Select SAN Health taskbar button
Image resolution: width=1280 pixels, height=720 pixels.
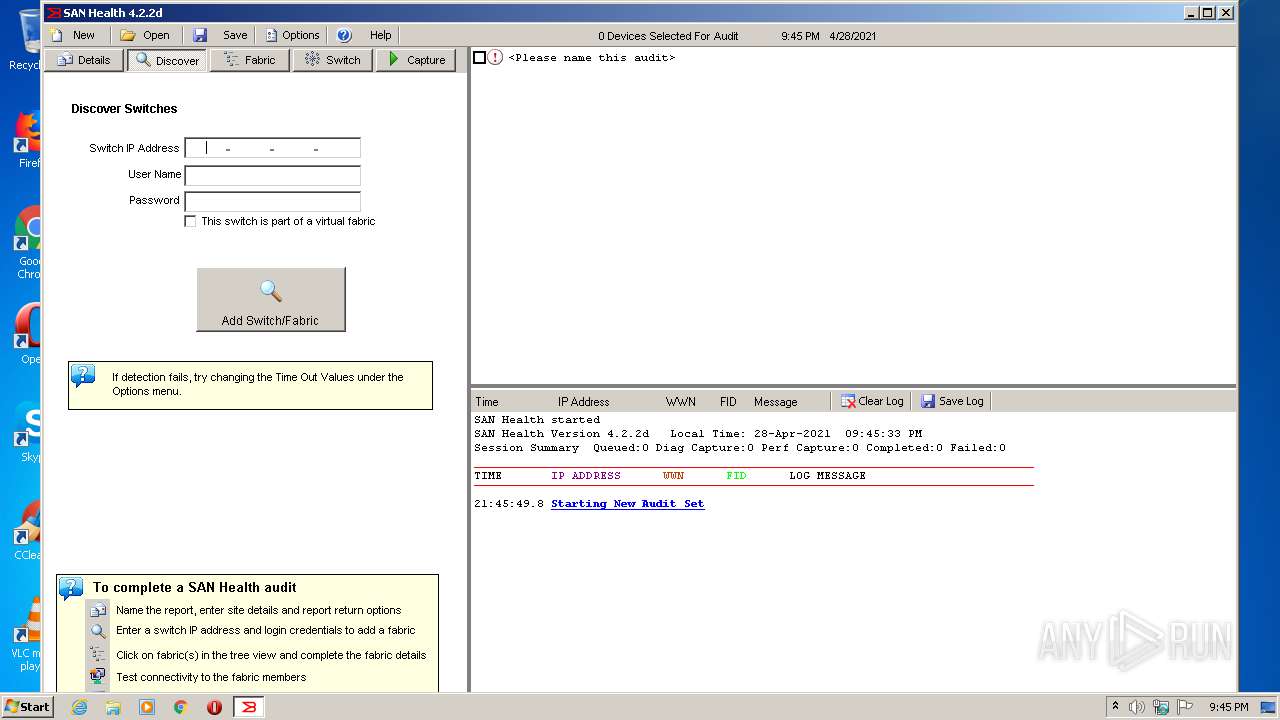249,707
